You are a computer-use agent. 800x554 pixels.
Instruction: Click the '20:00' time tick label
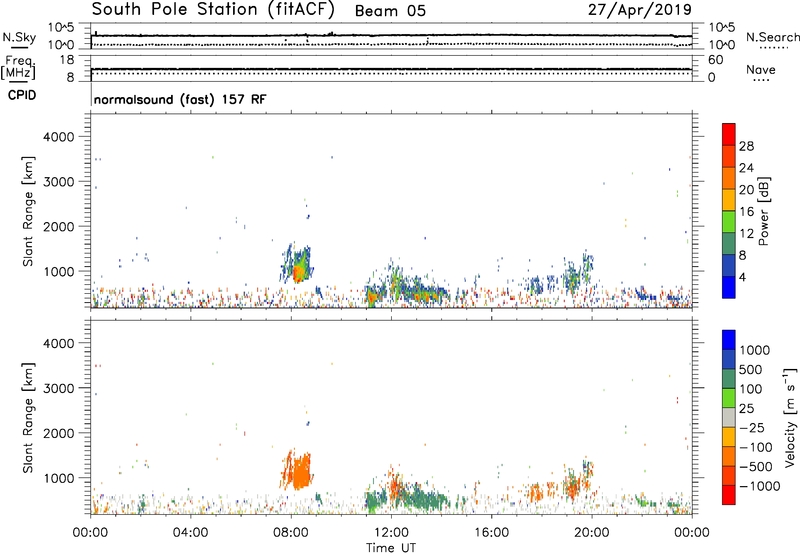pos(592,533)
